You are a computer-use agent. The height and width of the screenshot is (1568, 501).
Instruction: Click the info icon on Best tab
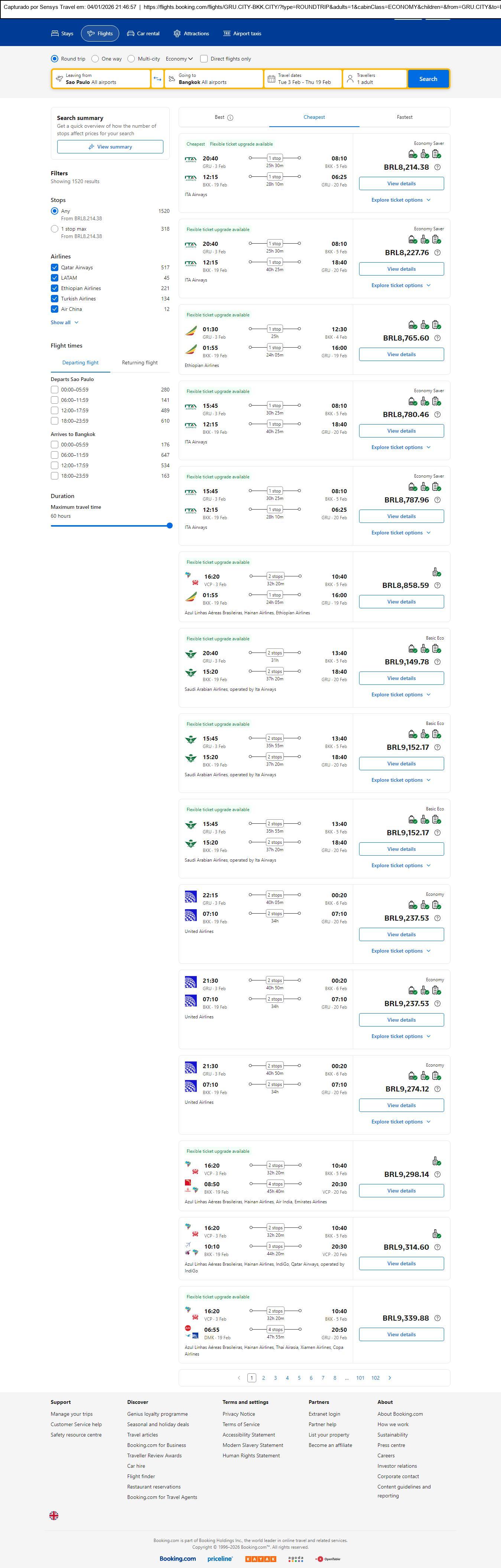(230, 117)
